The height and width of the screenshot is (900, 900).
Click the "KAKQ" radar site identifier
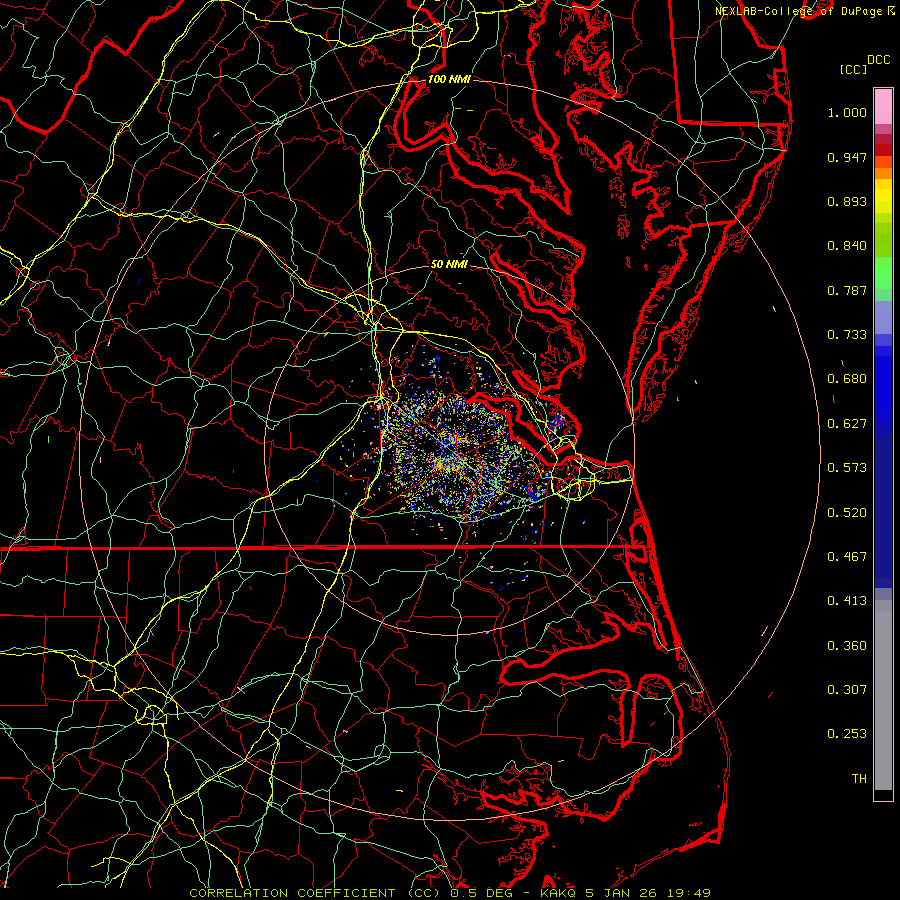558,893
